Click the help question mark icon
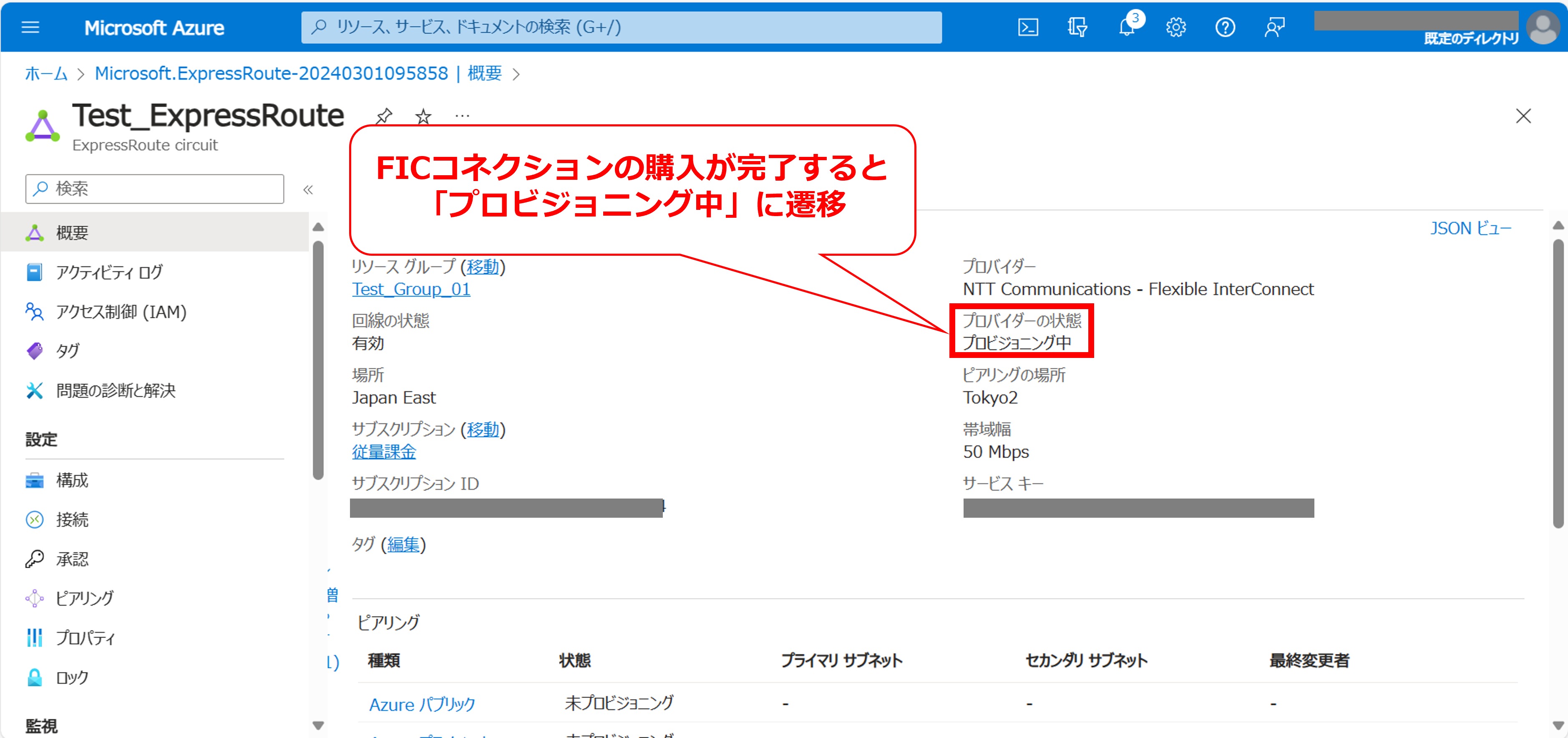1568x738 pixels. (x=1225, y=28)
